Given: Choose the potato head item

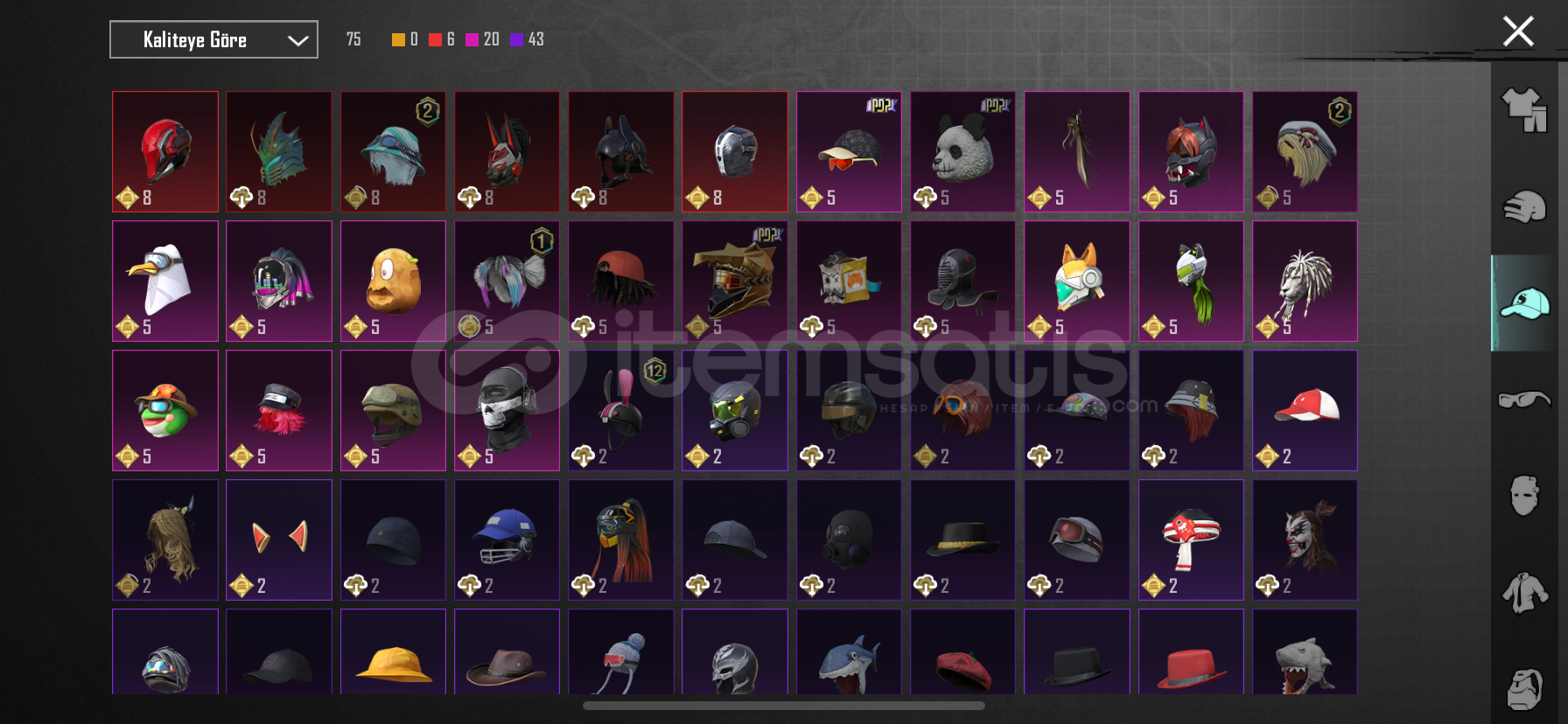Looking at the screenshot, I should [x=393, y=281].
